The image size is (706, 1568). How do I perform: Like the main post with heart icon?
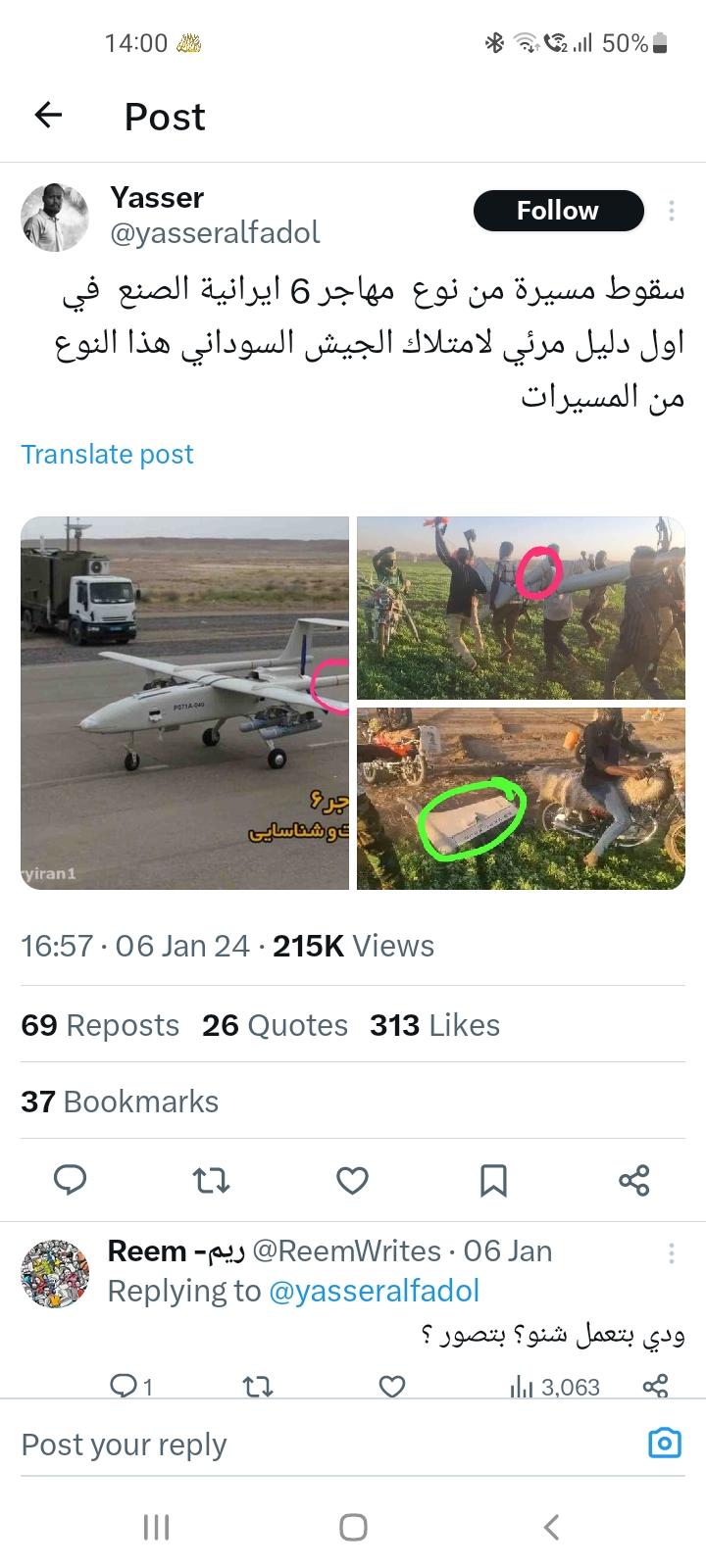352,1180
